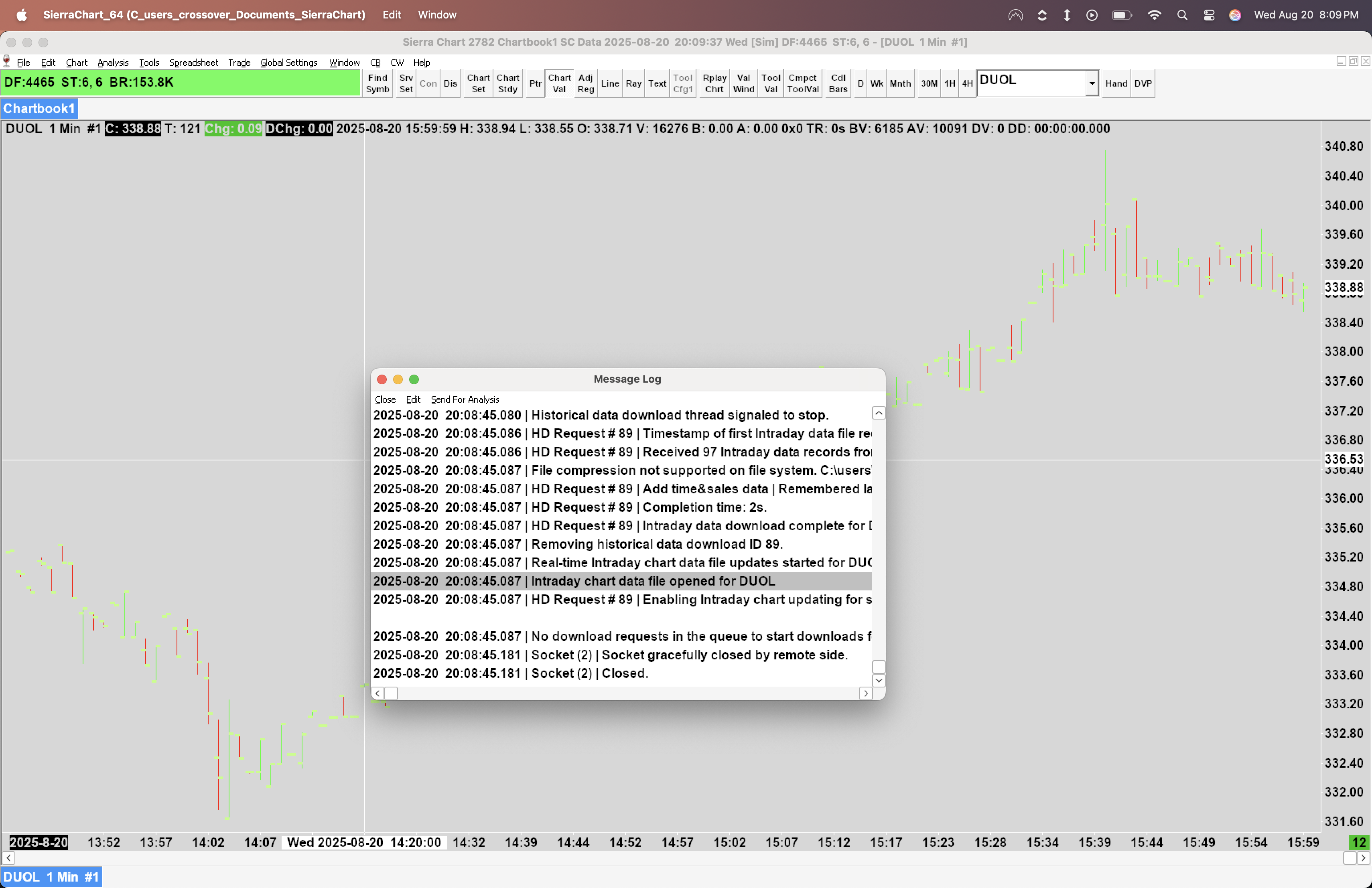1372x888 pixels.
Task: Toggle Compact Tool Values display
Action: (x=802, y=83)
